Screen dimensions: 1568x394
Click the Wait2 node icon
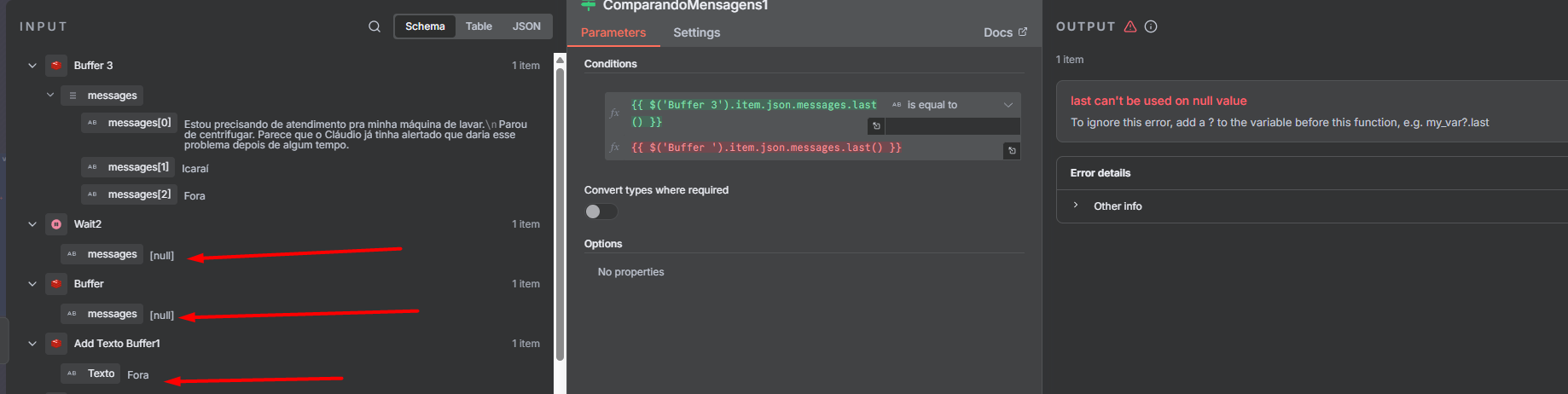click(55, 224)
